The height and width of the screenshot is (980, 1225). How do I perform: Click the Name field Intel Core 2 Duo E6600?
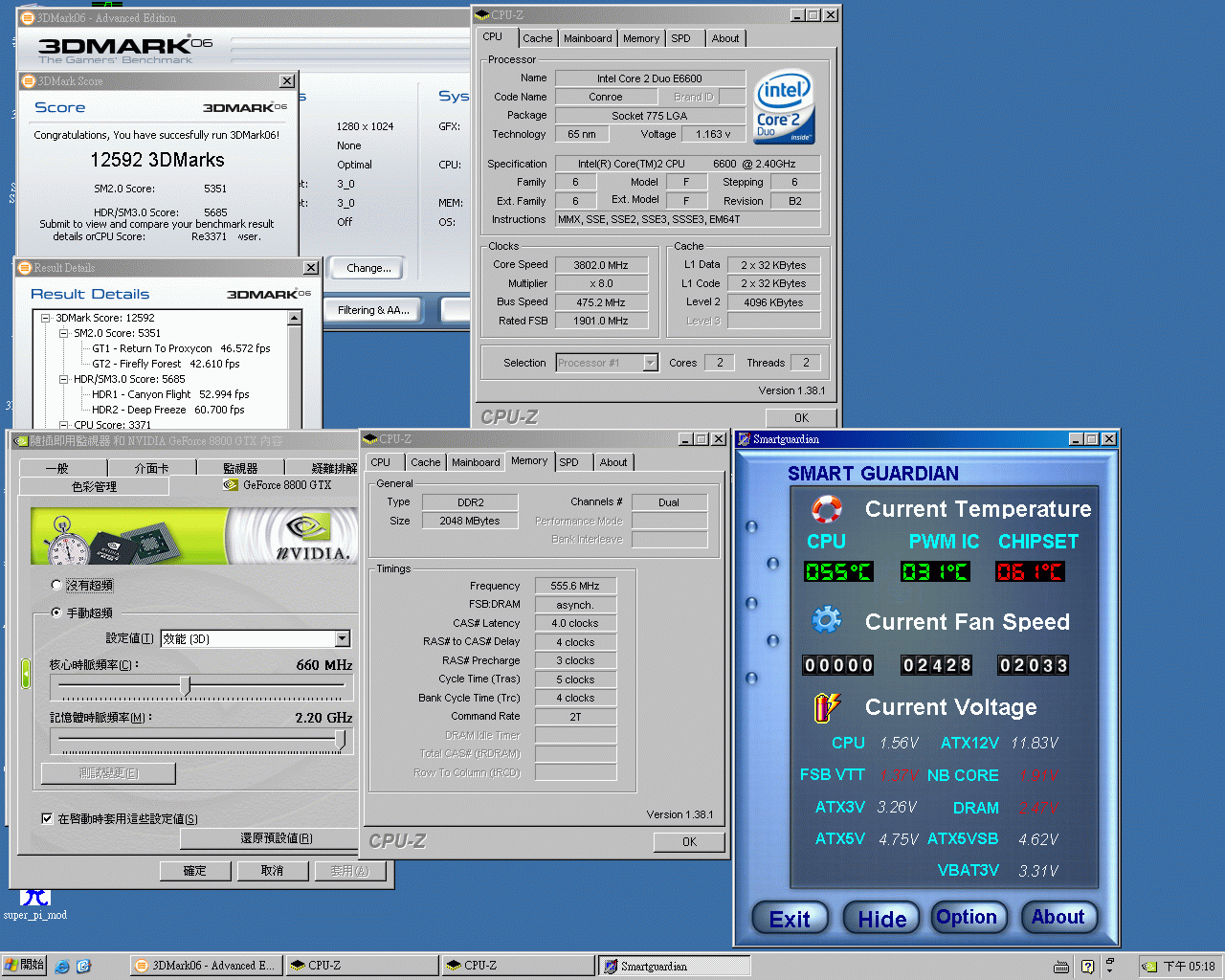tap(650, 78)
